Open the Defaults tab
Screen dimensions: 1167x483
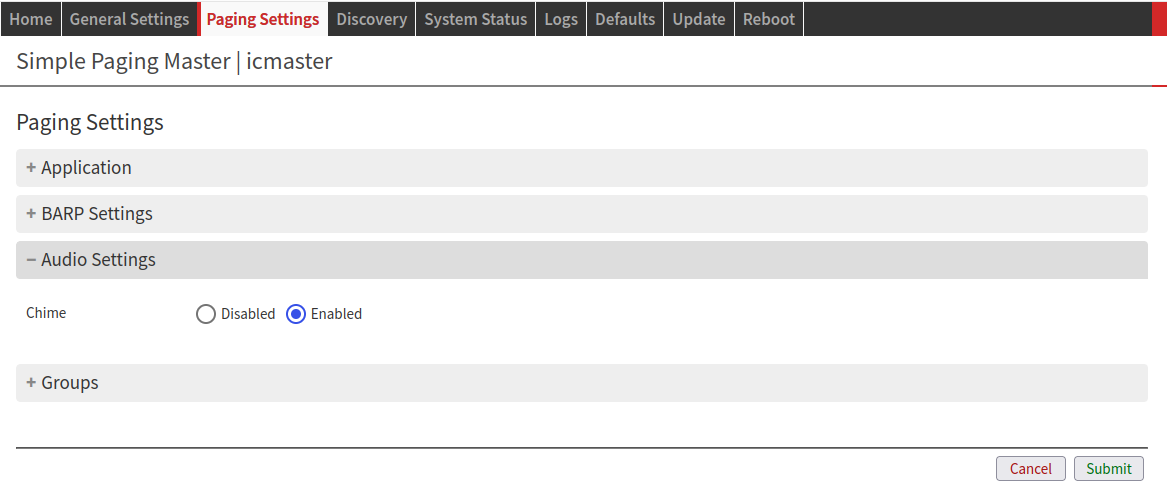(x=625, y=19)
